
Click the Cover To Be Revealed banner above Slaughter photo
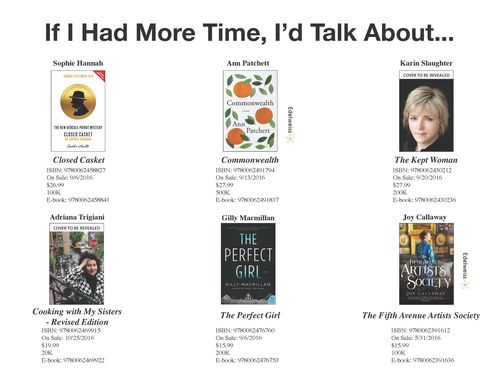[x=426, y=75]
